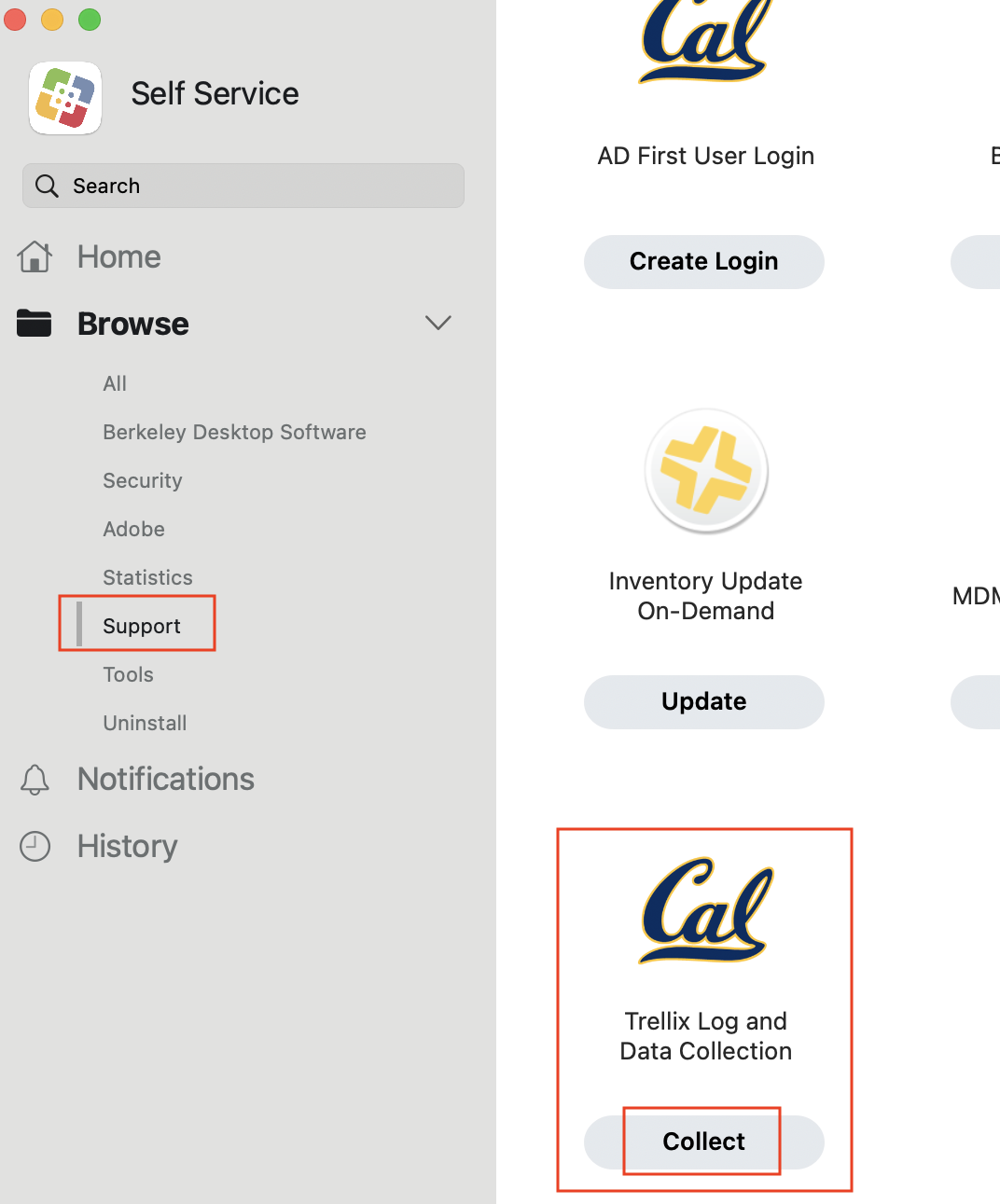Click the Inventory Update On-Demand icon
This screenshot has width=1000, height=1204.
pos(706,471)
